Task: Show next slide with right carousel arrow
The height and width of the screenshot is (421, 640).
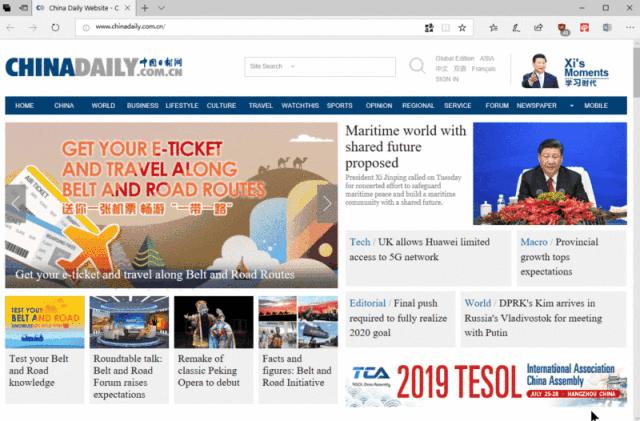Action: click(327, 203)
